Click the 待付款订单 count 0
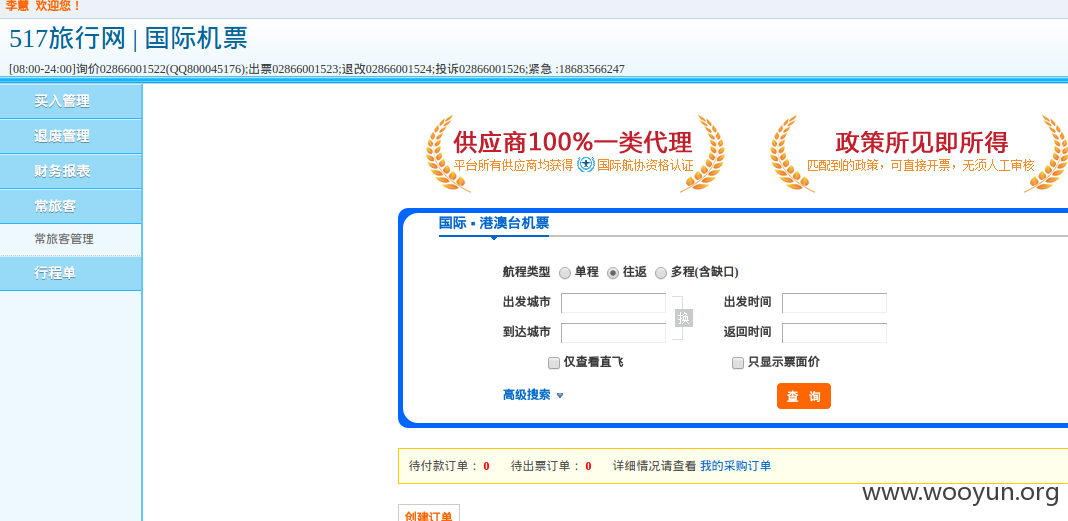 click(486, 467)
